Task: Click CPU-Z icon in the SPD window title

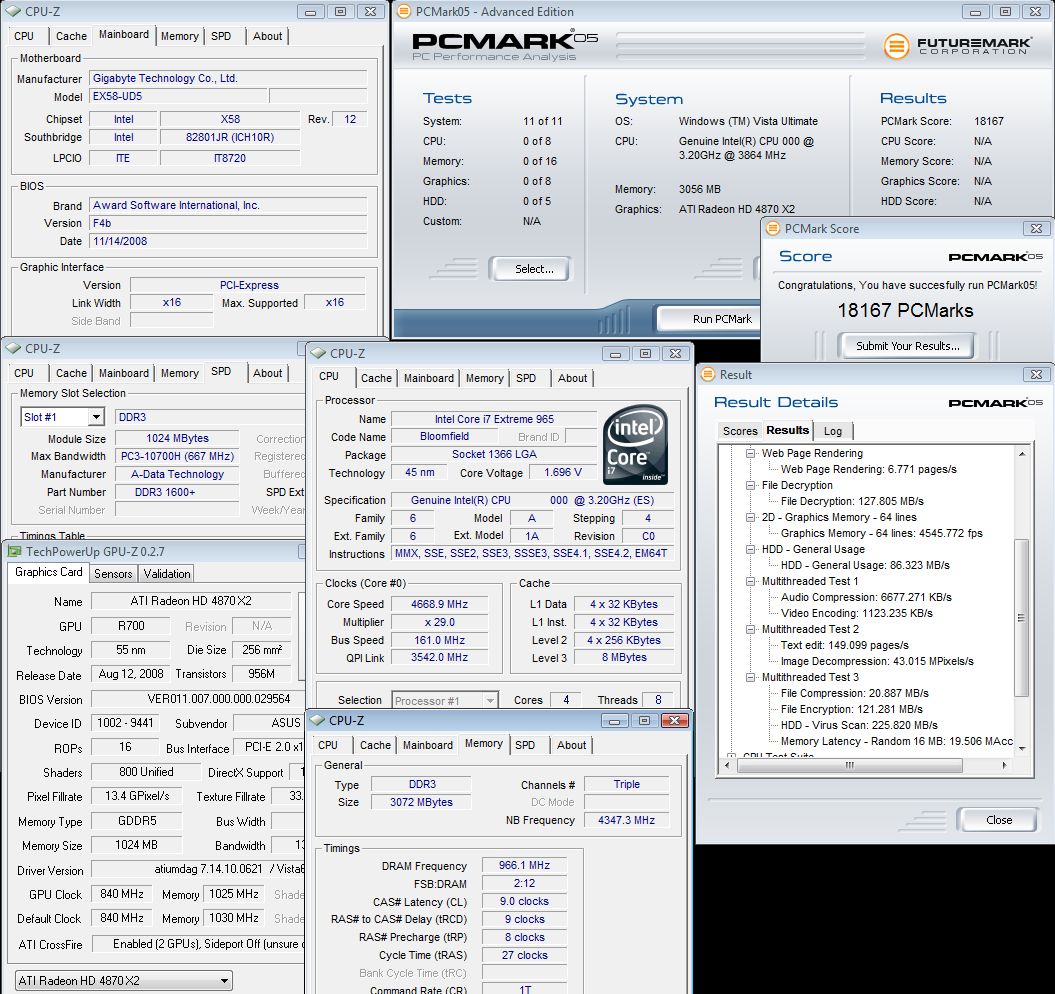Action: (13, 349)
